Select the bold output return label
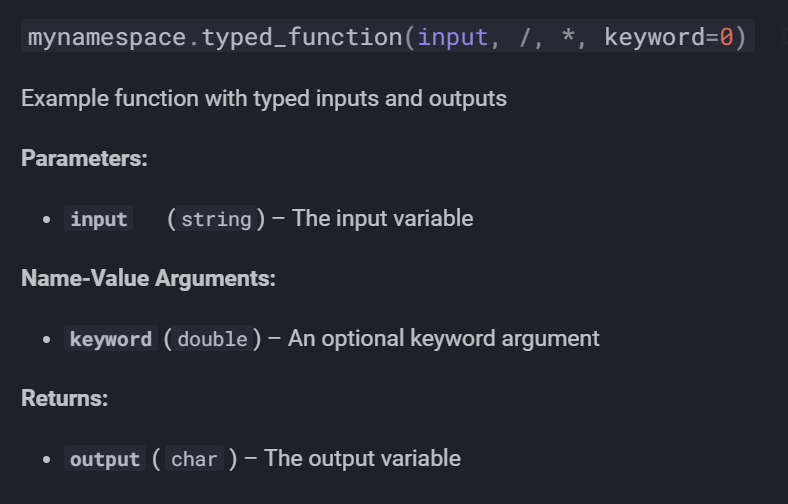Image resolution: width=788 pixels, height=504 pixels. [x=105, y=459]
